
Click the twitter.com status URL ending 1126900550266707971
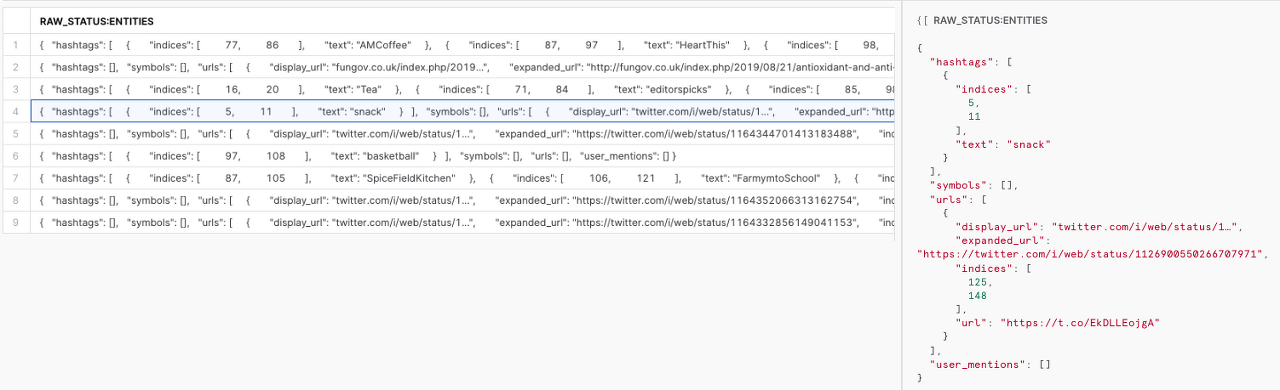point(1091,254)
